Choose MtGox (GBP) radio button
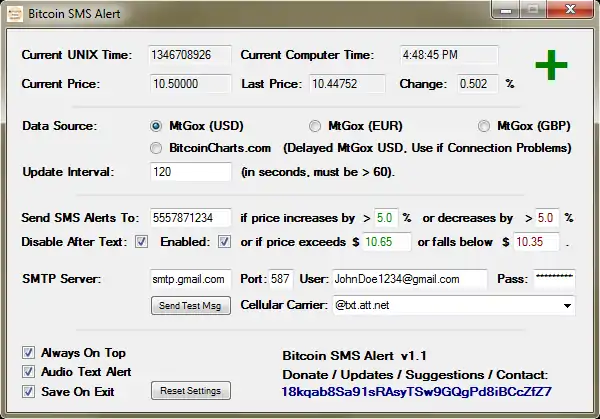Image resolution: width=600 pixels, height=419 pixels. pyautogui.click(x=484, y=126)
